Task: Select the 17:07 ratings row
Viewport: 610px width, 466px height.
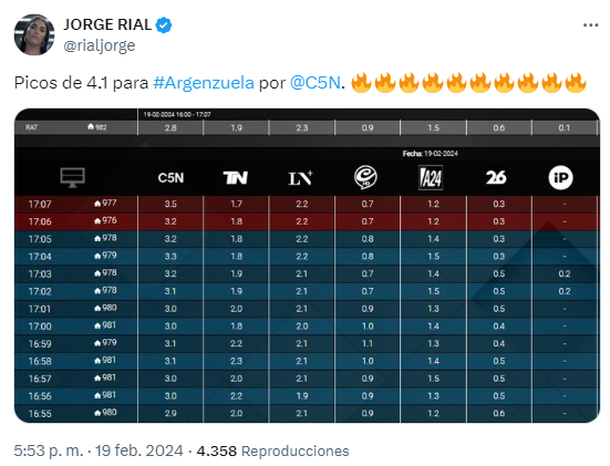Action: coord(307,204)
